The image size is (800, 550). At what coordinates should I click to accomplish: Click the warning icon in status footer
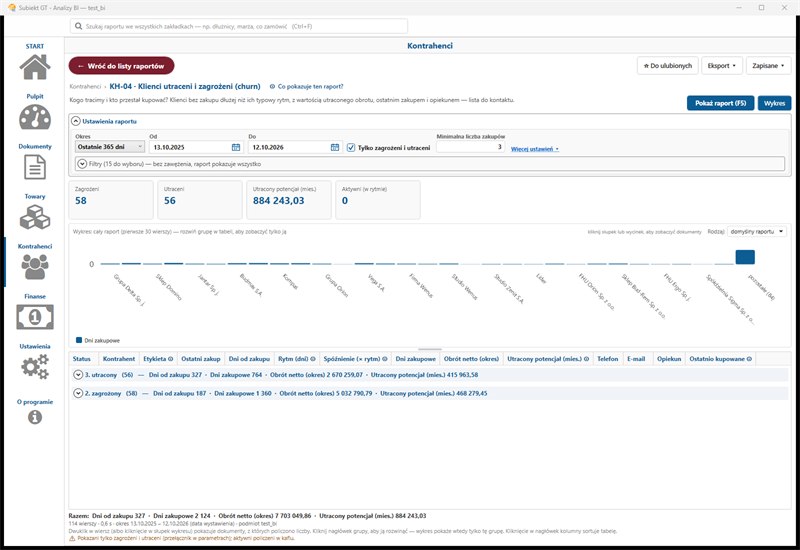(x=72, y=538)
